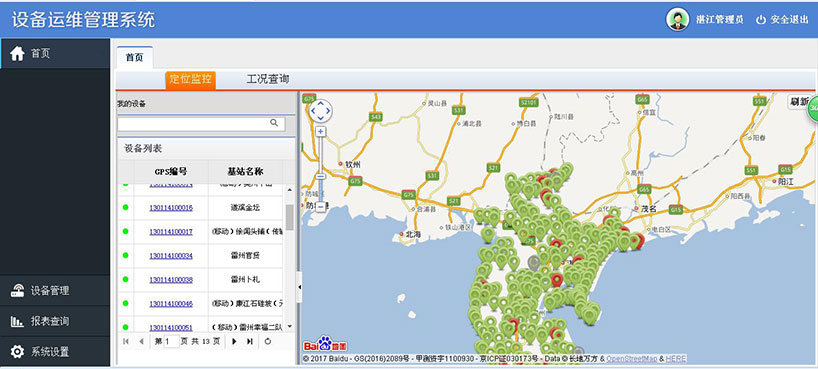Open device link 130114100051

[171, 328]
